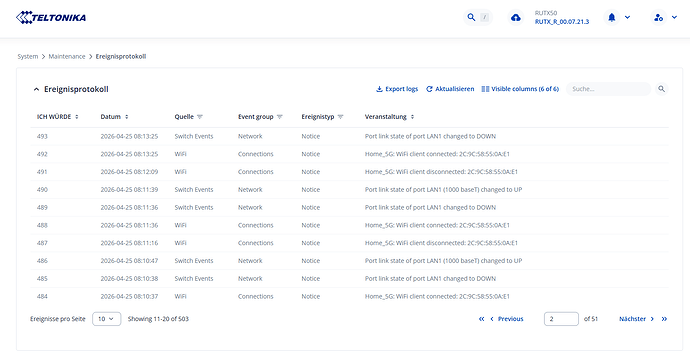Click the page number input field
The height and width of the screenshot is (361, 690).
(561, 319)
